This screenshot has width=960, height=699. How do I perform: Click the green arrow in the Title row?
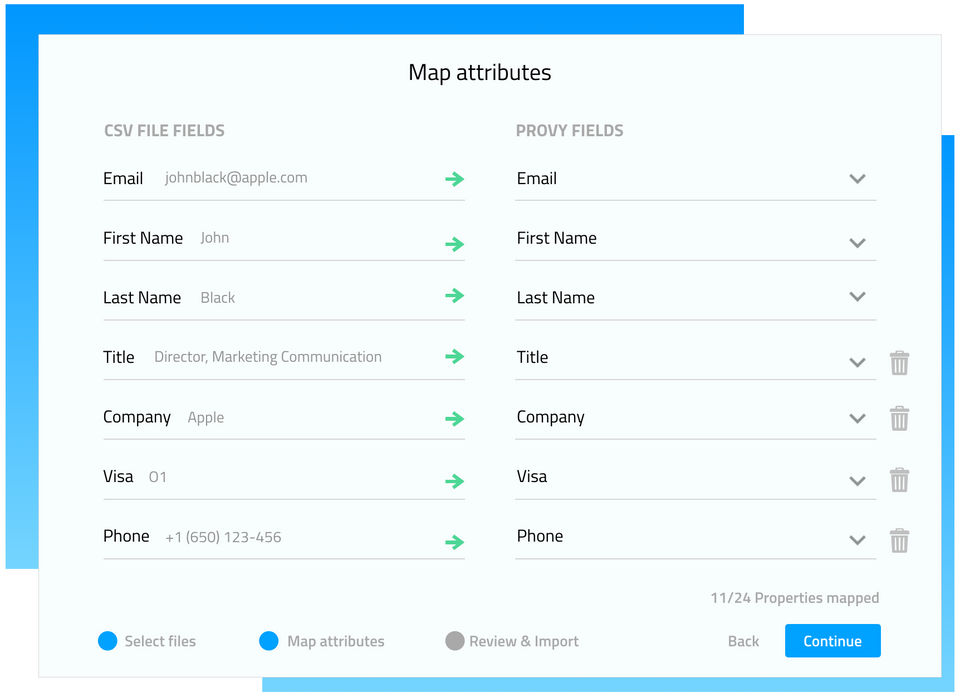(x=454, y=356)
